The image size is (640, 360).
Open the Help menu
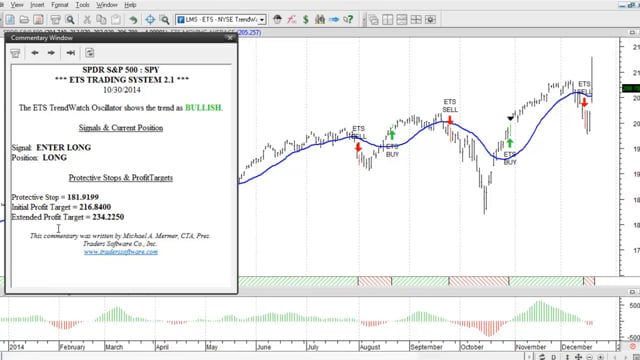pyautogui.click(x=130, y=5)
